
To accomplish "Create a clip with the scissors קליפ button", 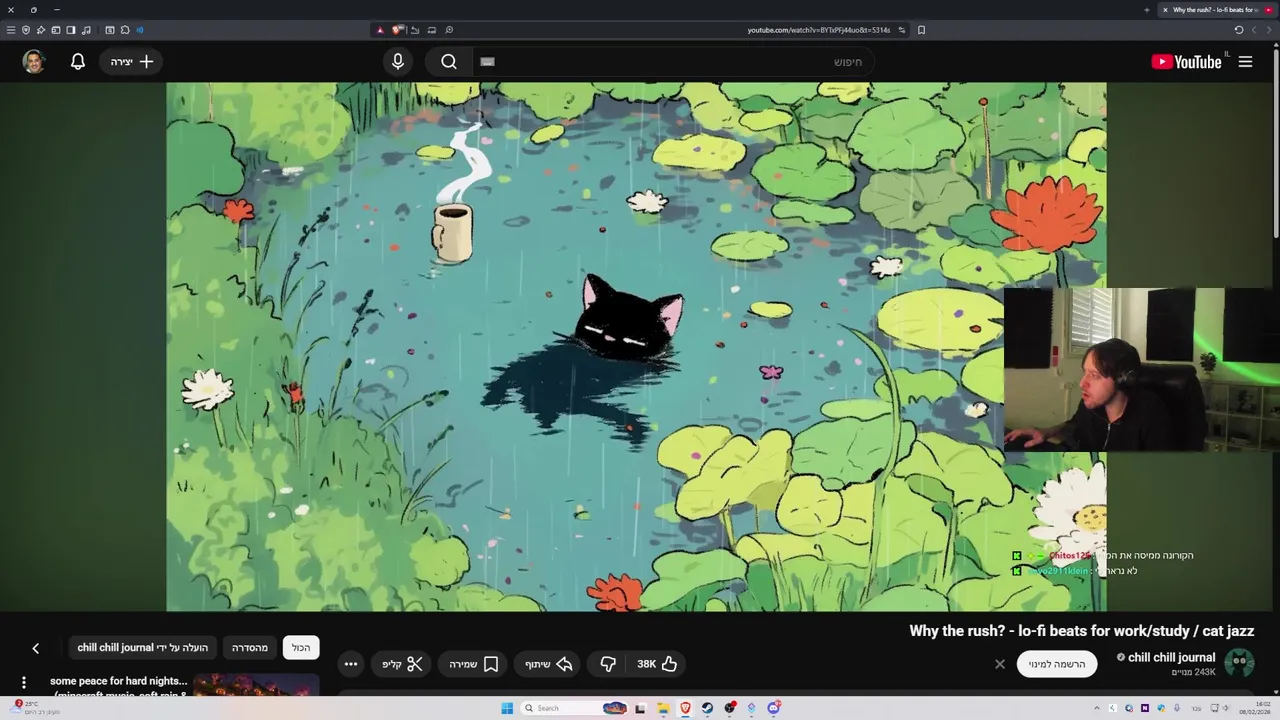I will (402, 664).
